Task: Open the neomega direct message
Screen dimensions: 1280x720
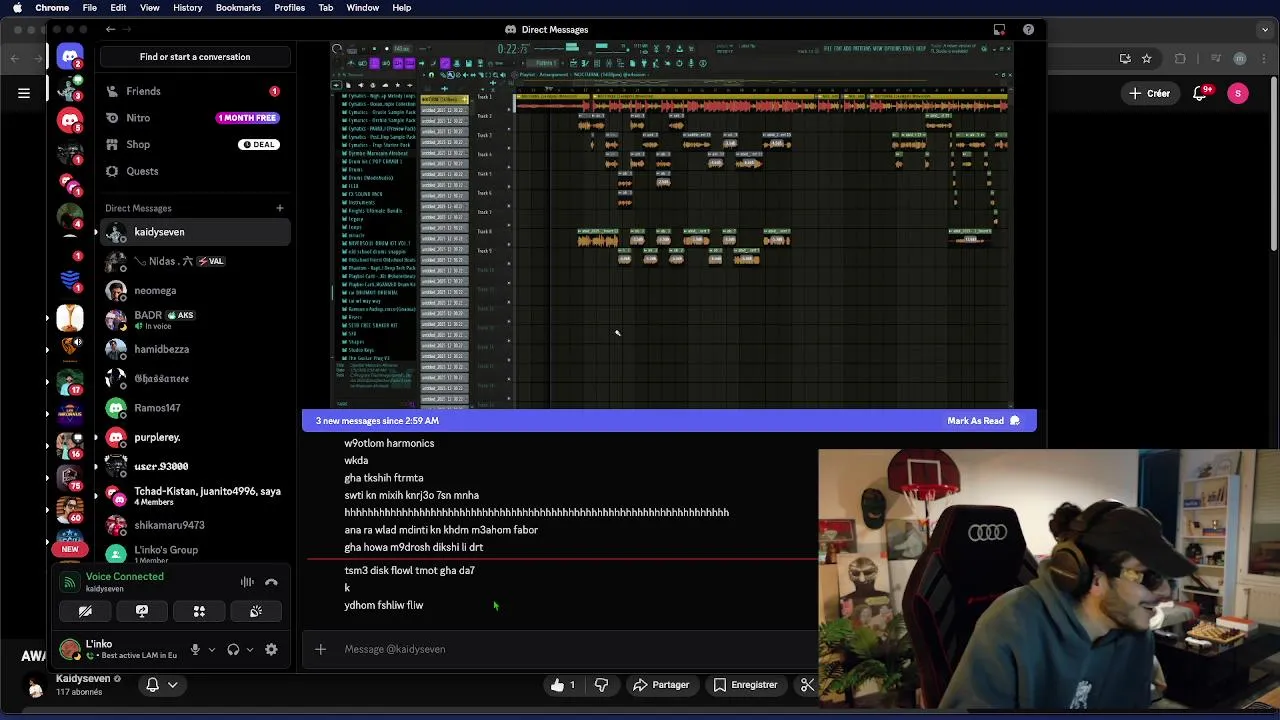Action: [x=195, y=291]
